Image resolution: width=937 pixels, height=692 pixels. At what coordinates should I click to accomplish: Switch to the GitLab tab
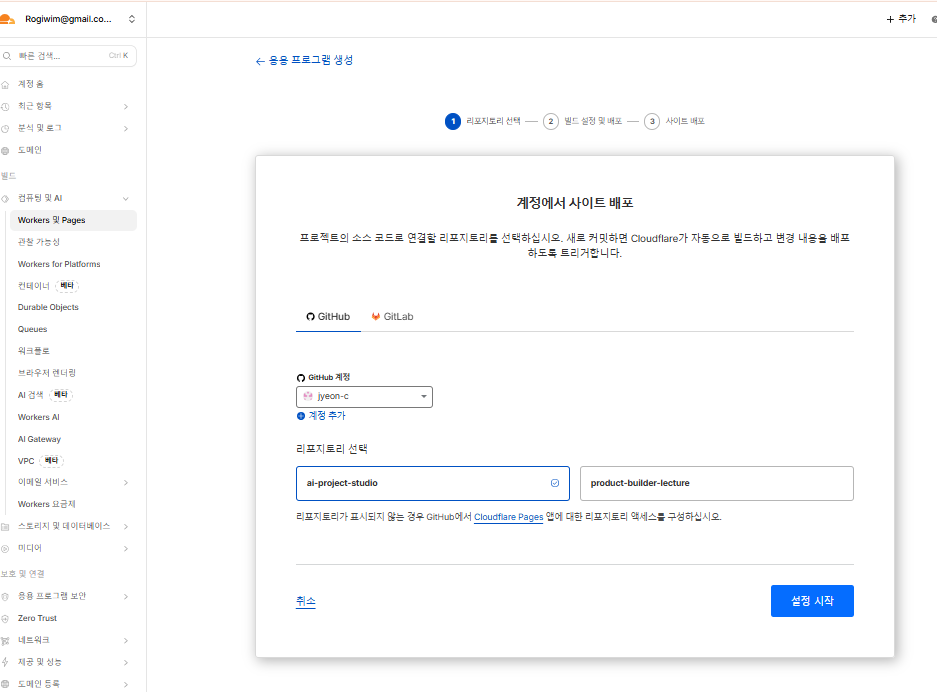point(392,317)
